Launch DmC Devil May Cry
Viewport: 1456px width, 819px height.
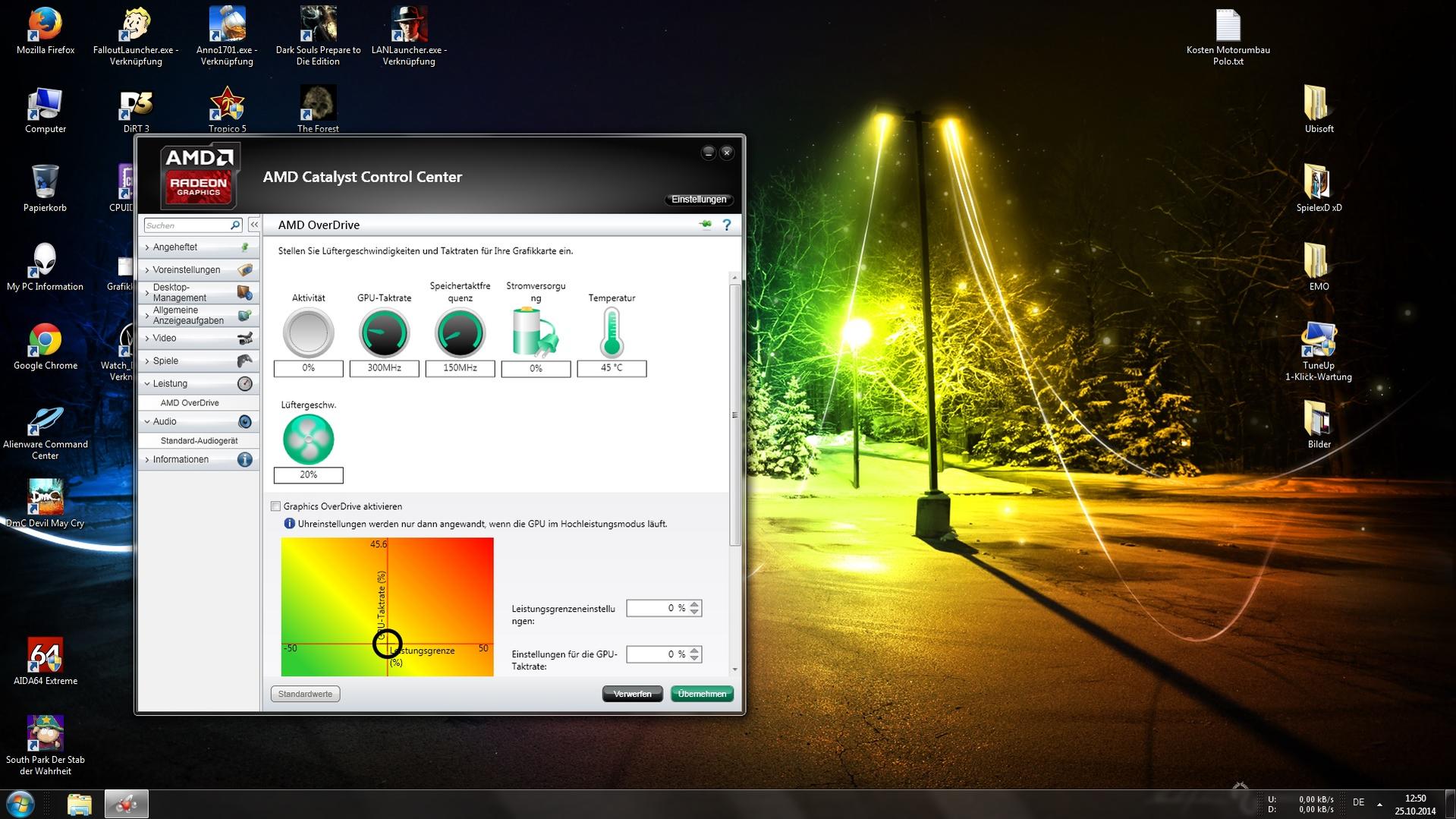tap(45, 503)
